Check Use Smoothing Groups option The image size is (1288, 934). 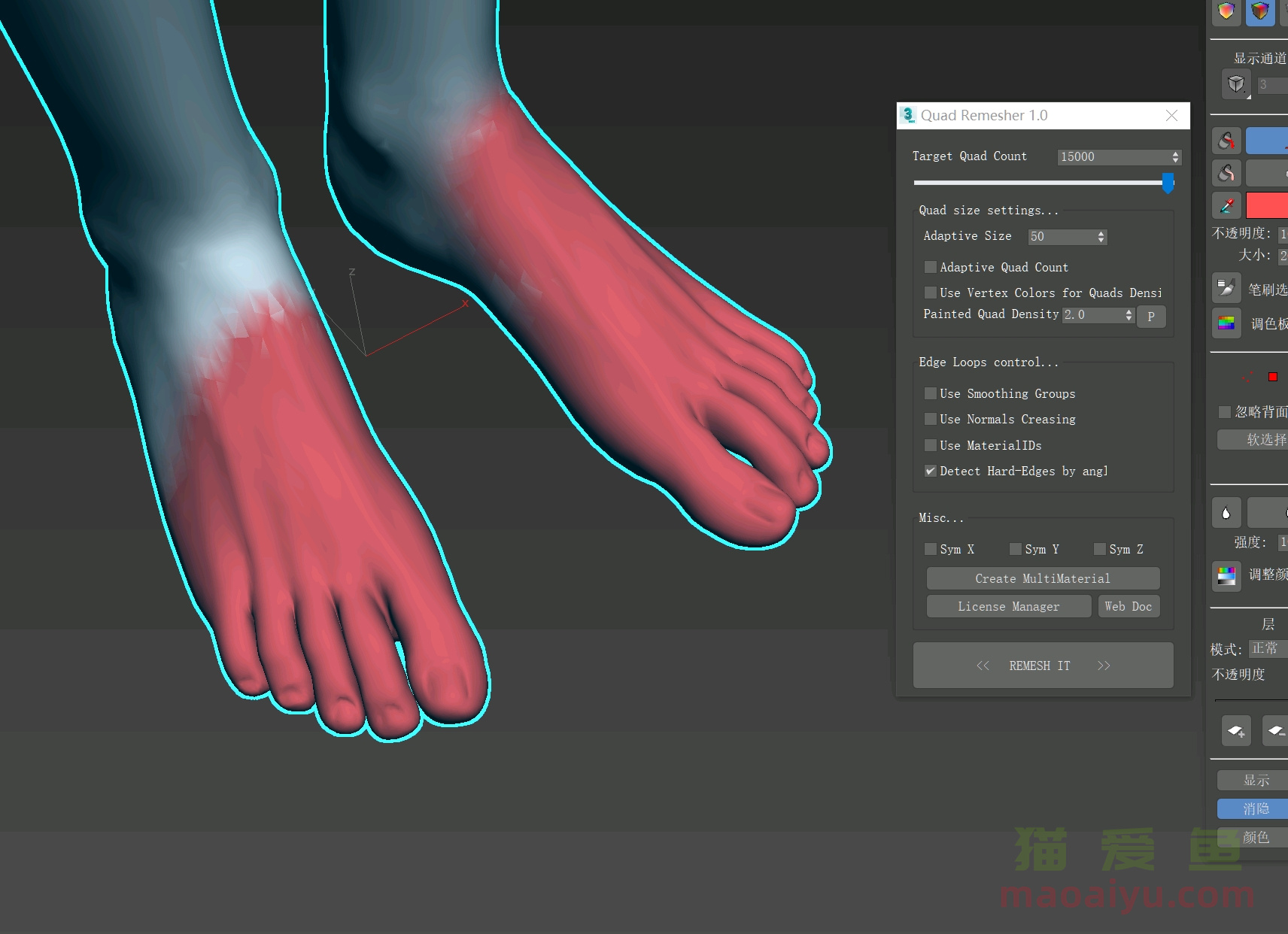pos(931,393)
